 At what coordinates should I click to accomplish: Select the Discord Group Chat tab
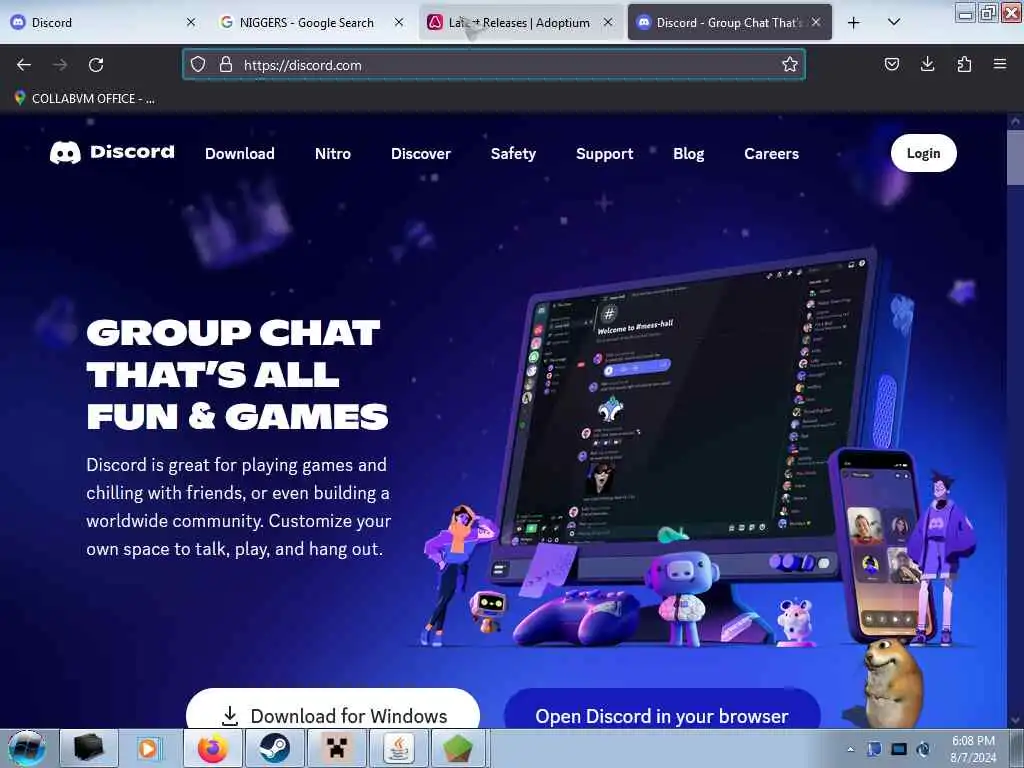pyautogui.click(x=729, y=22)
